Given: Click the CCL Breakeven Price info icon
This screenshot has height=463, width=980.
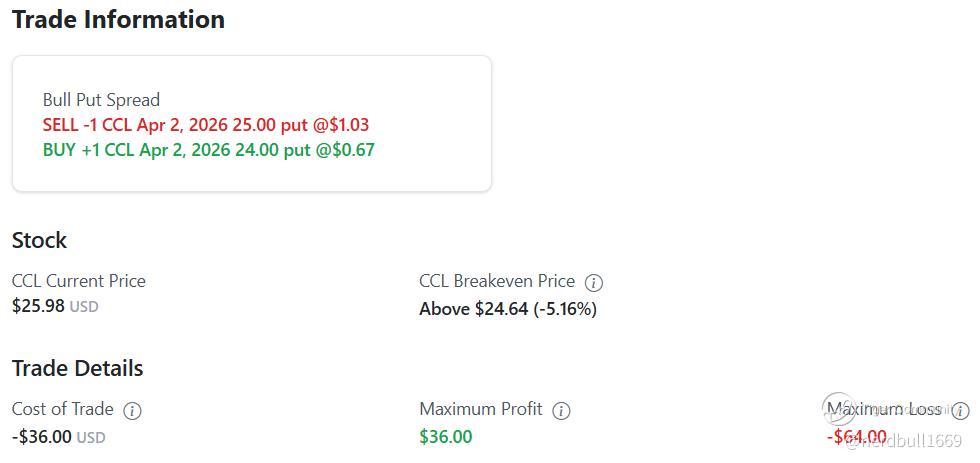Looking at the screenshot, I should [594, 282].
